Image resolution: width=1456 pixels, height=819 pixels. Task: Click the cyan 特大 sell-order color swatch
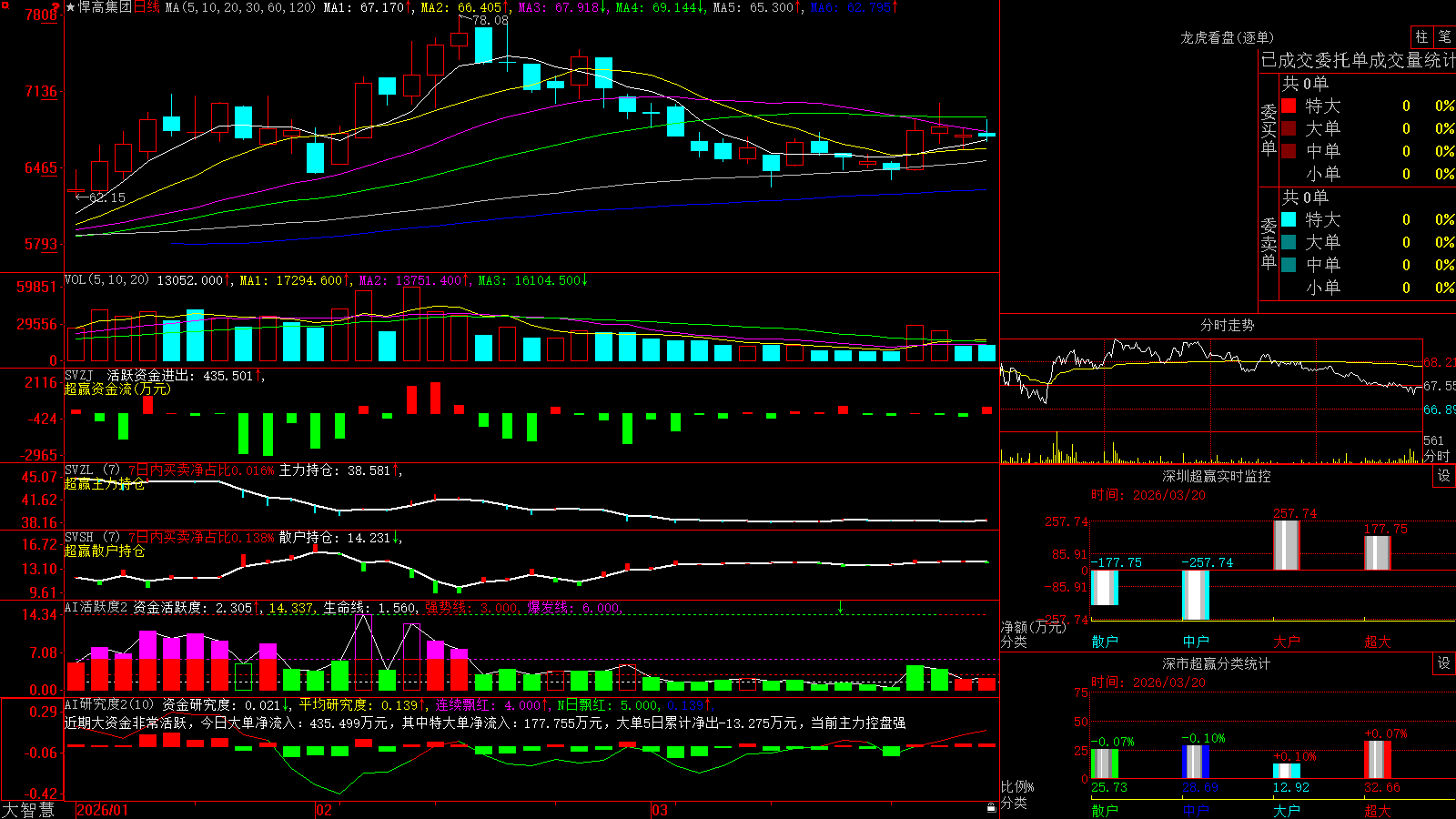coord(1289,219)
